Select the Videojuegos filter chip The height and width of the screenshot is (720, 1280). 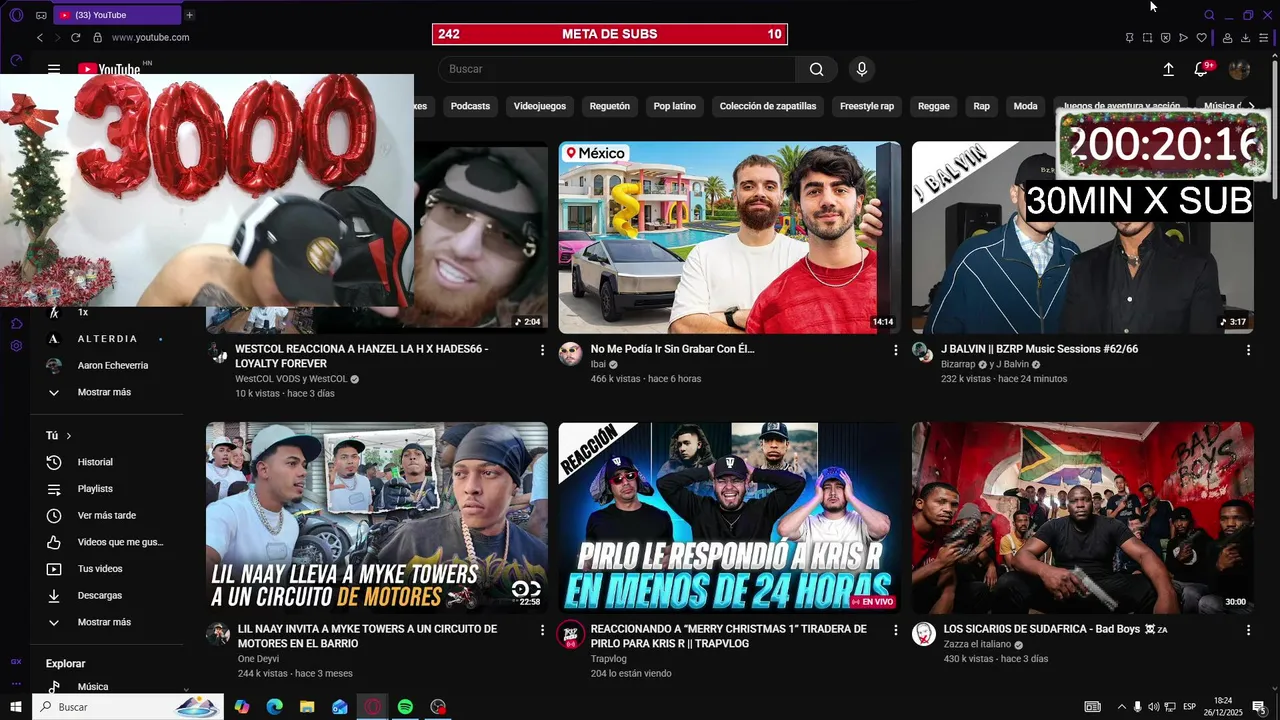[x=540, y=106]
